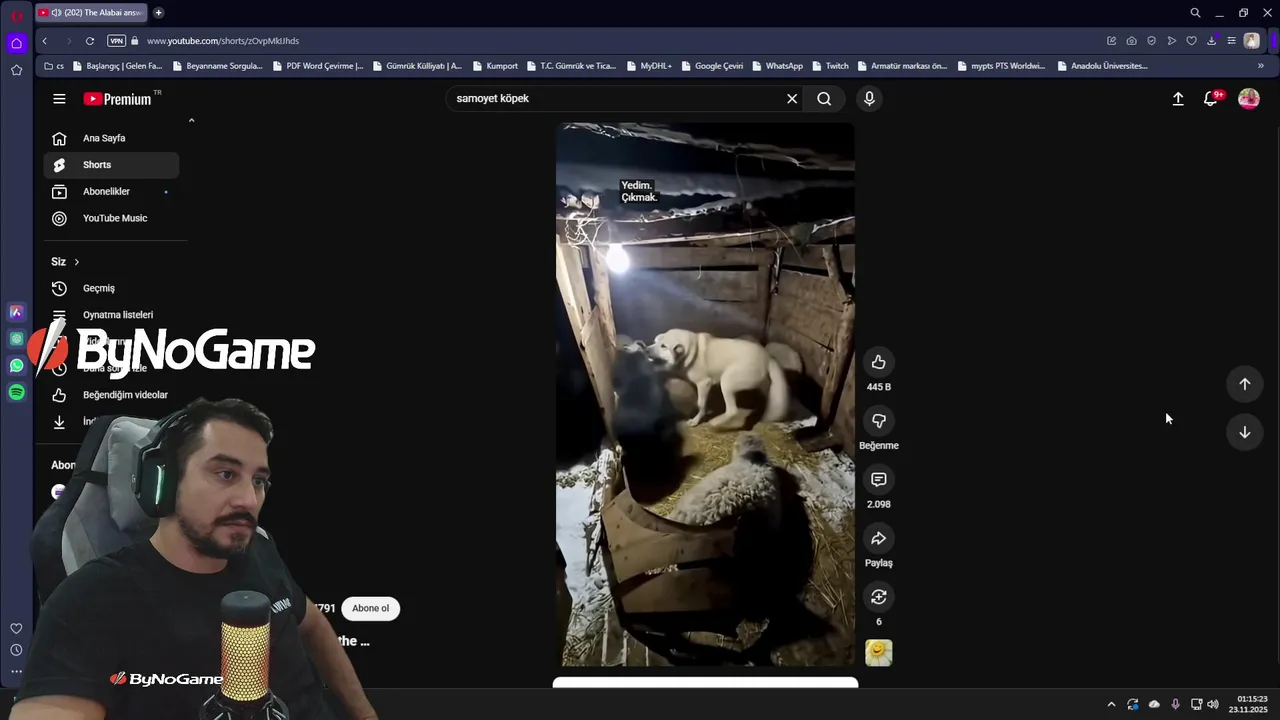Open the cs bookmarks folder
The width and height of the screenshot is (1280, 720).
click(54, 66)
